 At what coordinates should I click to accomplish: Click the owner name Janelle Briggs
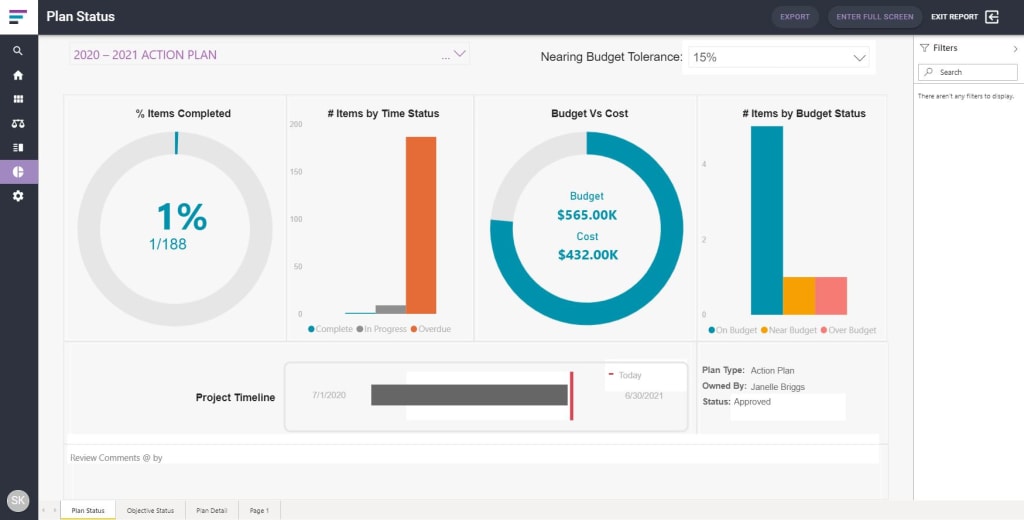click(778, 387)
